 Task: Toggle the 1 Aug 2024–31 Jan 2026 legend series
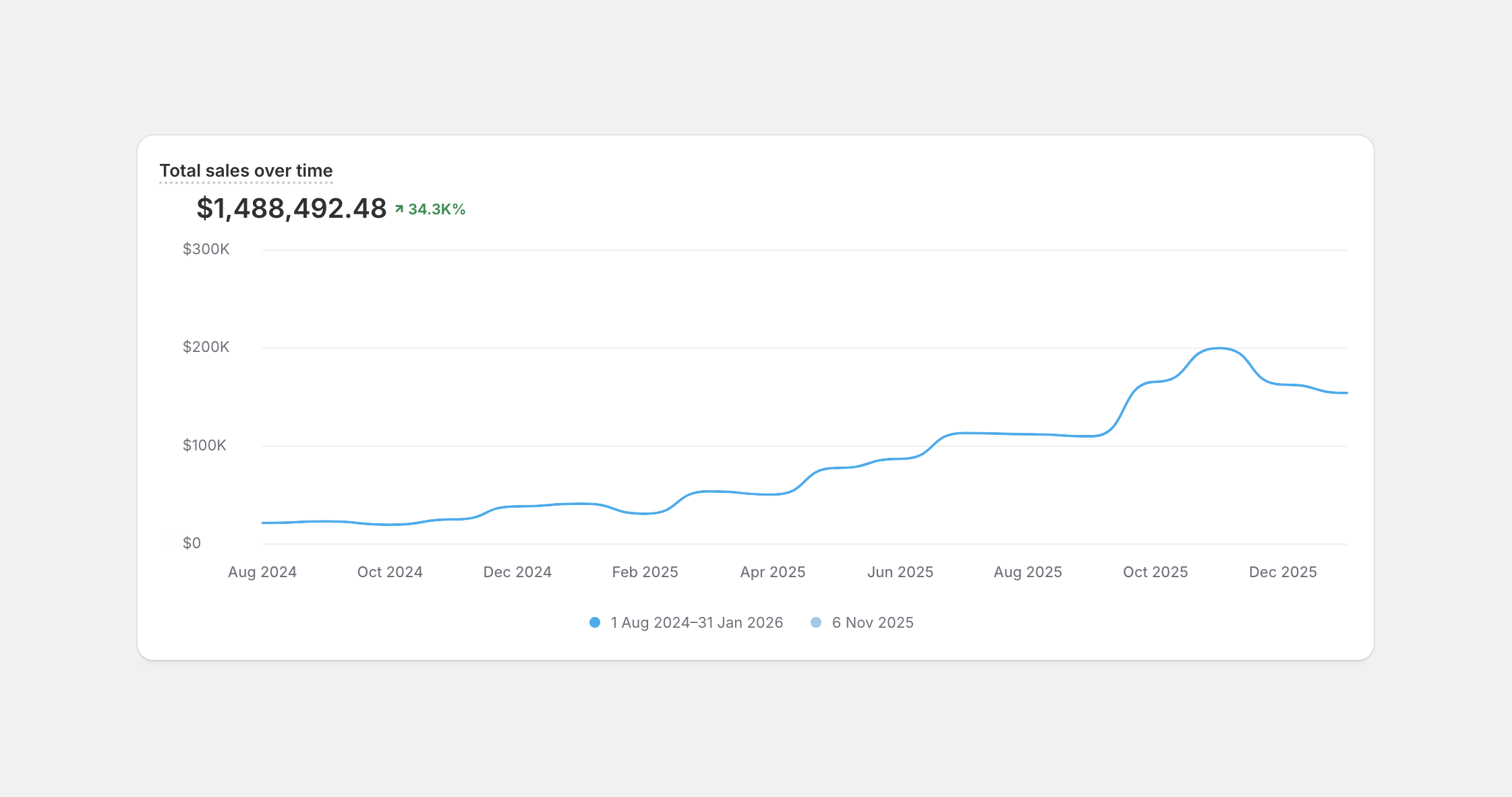(697, 622)
